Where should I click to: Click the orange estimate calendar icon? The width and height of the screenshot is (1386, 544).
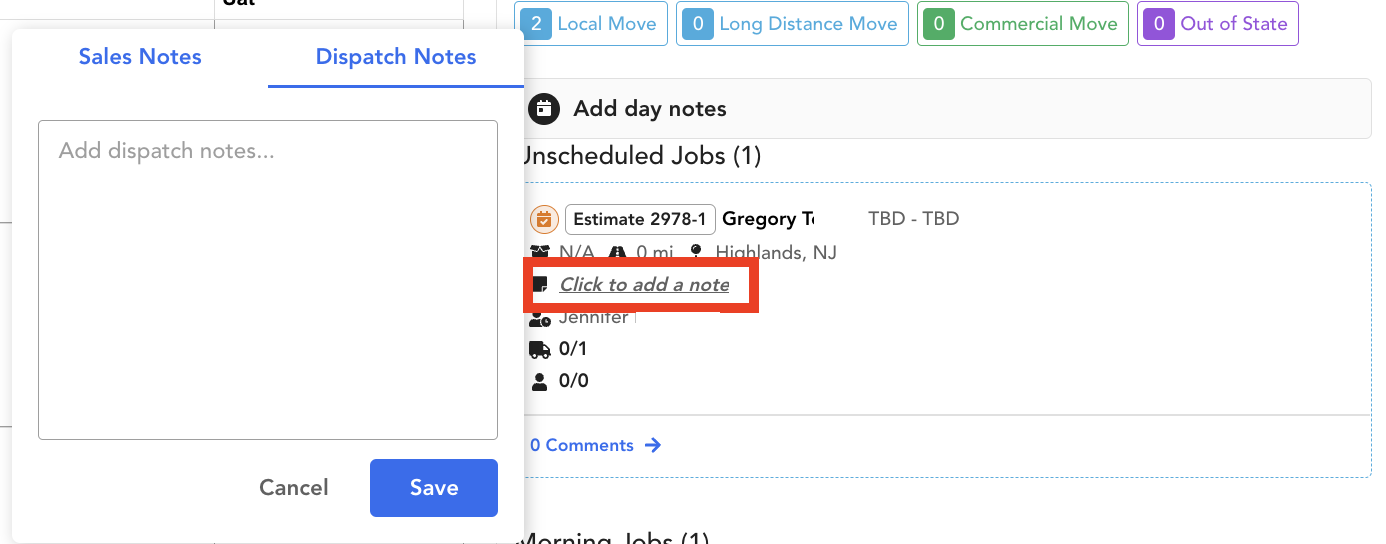544,219
